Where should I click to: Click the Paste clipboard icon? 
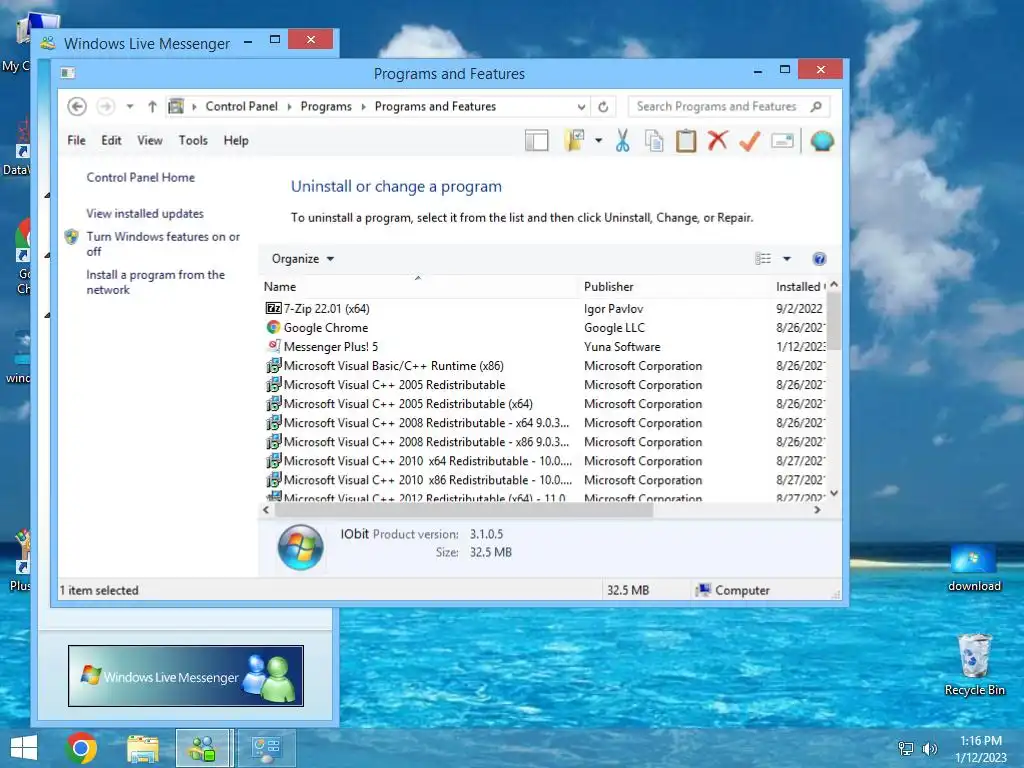(686, 140)
